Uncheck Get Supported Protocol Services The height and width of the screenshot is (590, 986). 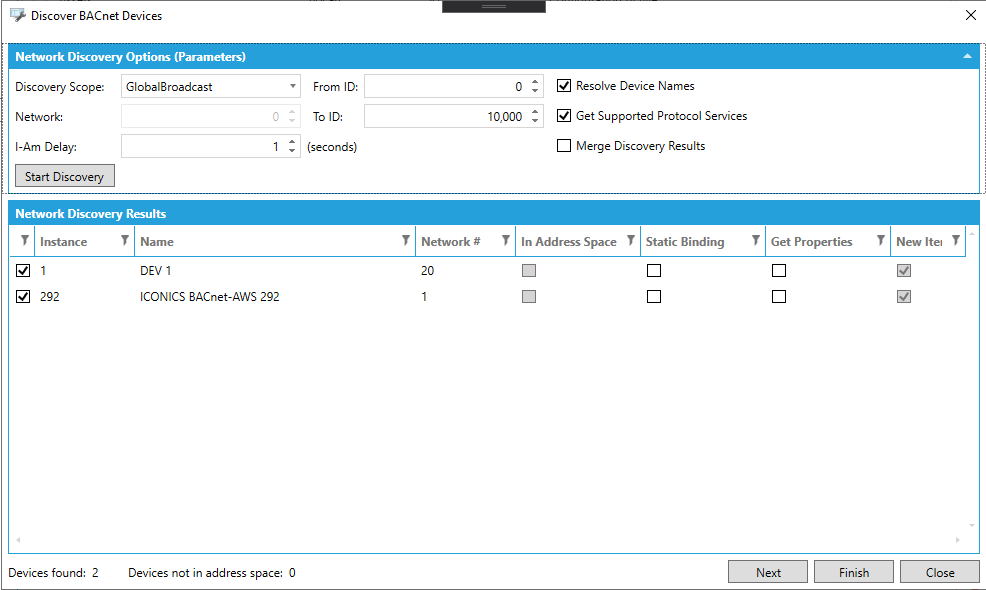point(564,116)
